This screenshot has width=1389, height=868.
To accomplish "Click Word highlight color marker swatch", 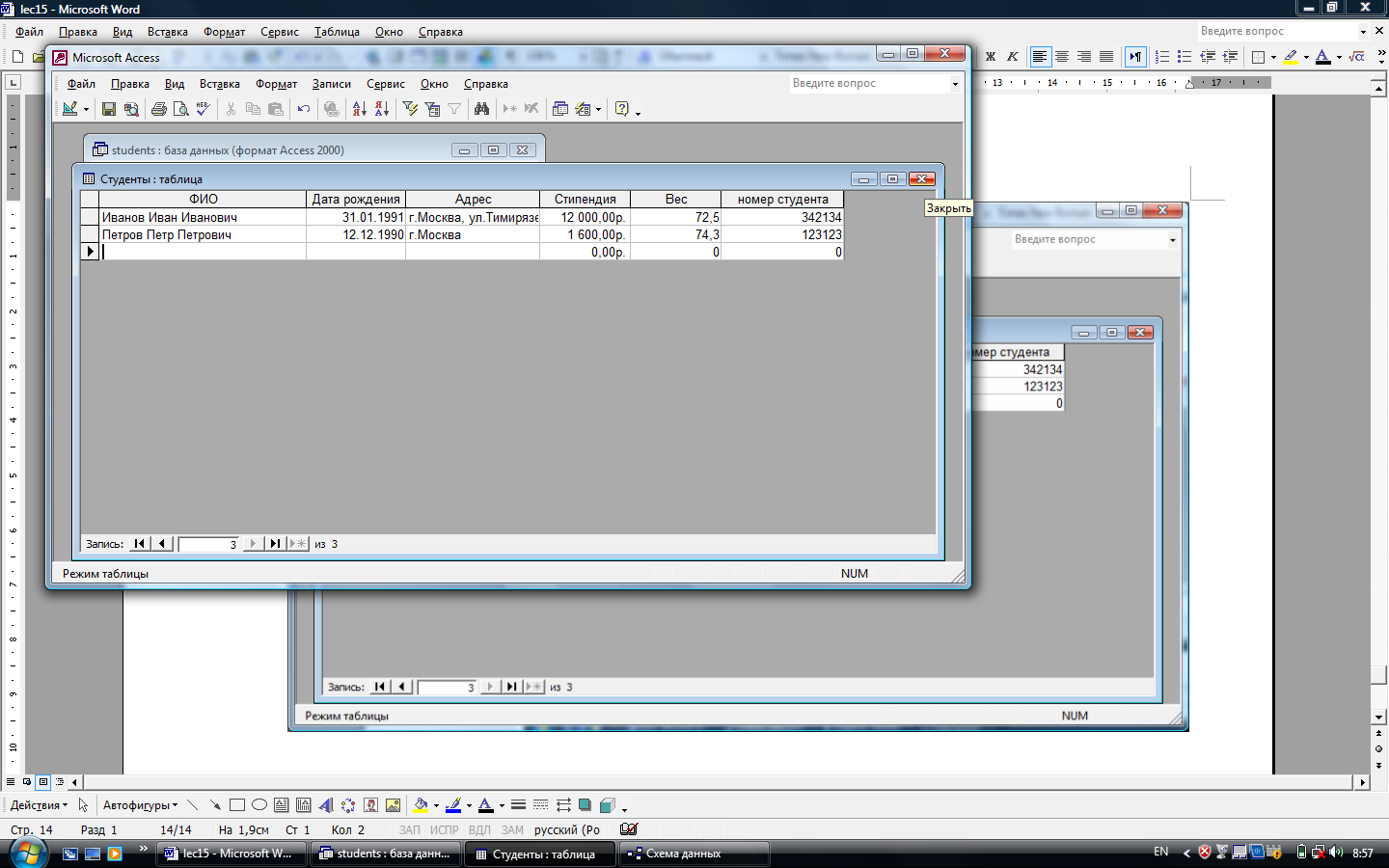I will [1291, 57].
